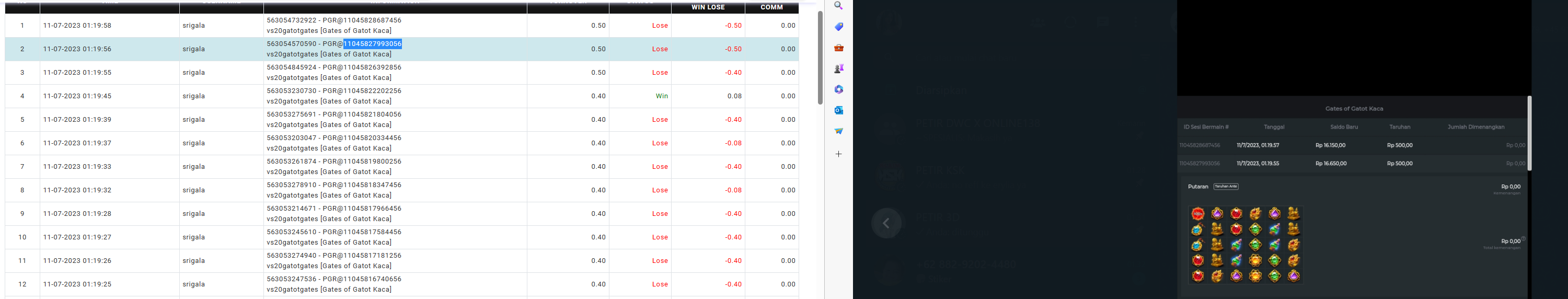Click the ID Sesi Bermain # column header
The width and height of the screenshot is (1568, 299).
point(1206,126)
